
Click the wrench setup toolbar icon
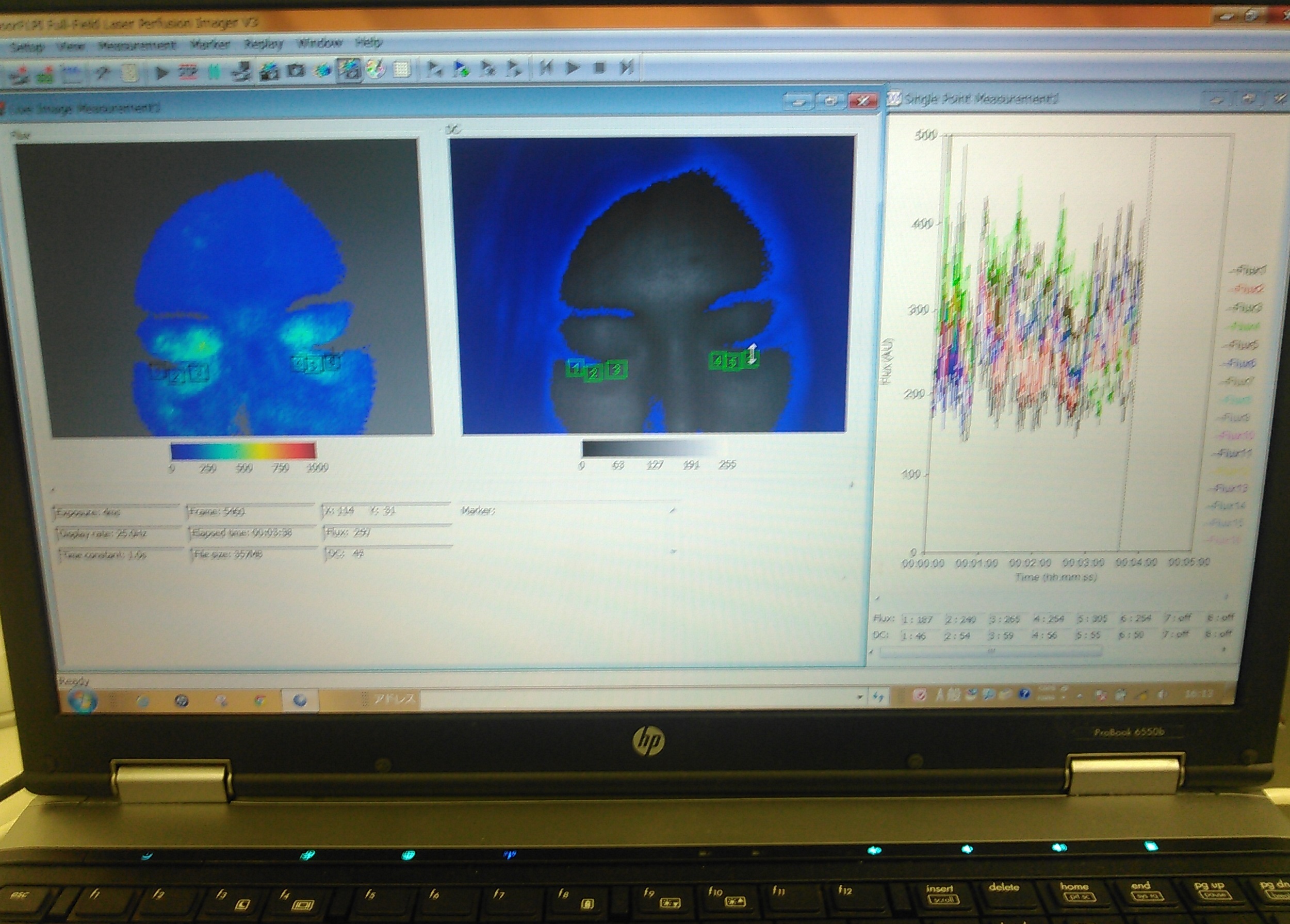point(102,73)
